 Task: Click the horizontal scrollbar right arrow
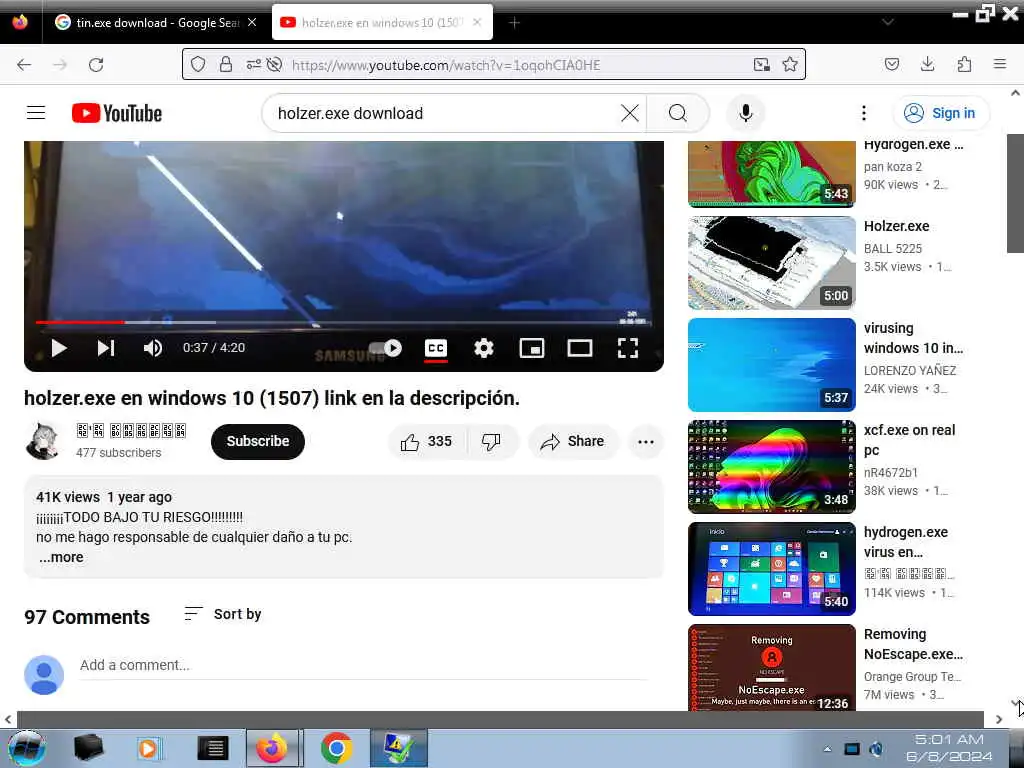click(x=999, y=720)
